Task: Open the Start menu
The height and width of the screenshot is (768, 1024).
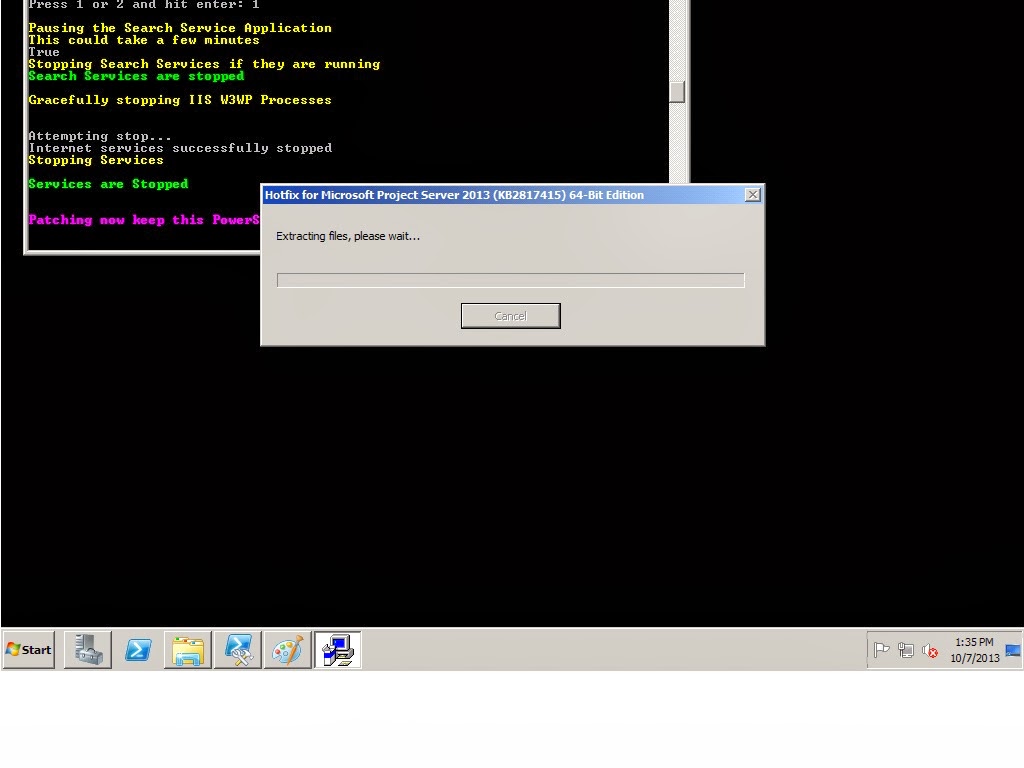Action: point(29,650)
